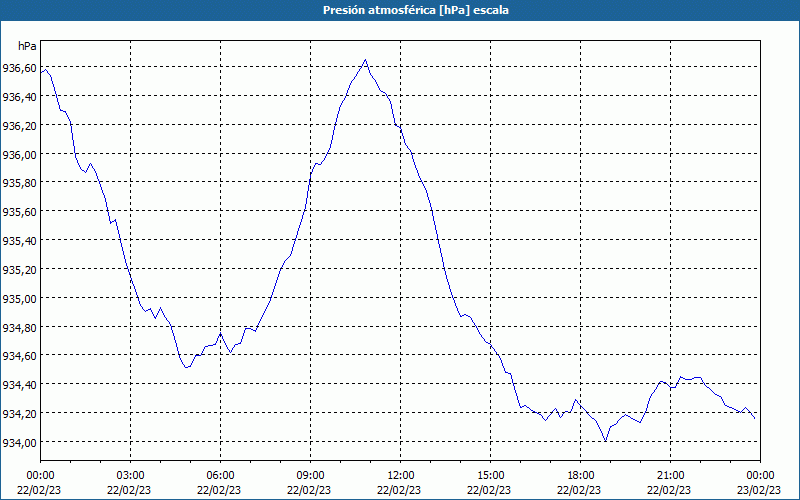Click the 12:00 time axis label

pyautogui.click(x=401, y=476)
